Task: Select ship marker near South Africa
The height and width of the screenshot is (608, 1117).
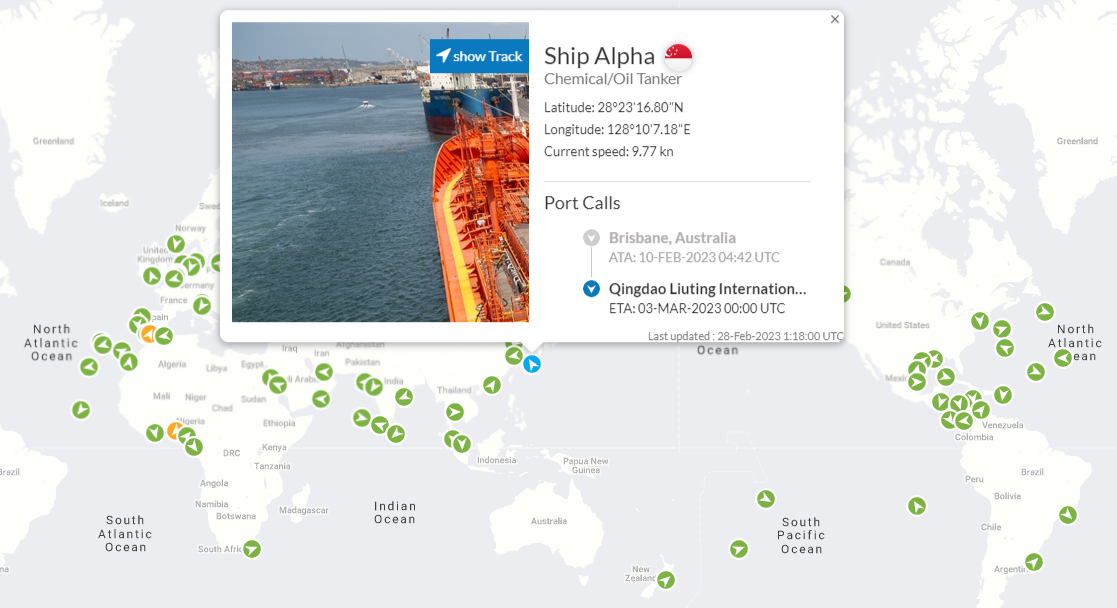Action: click(x=252, y=549)
